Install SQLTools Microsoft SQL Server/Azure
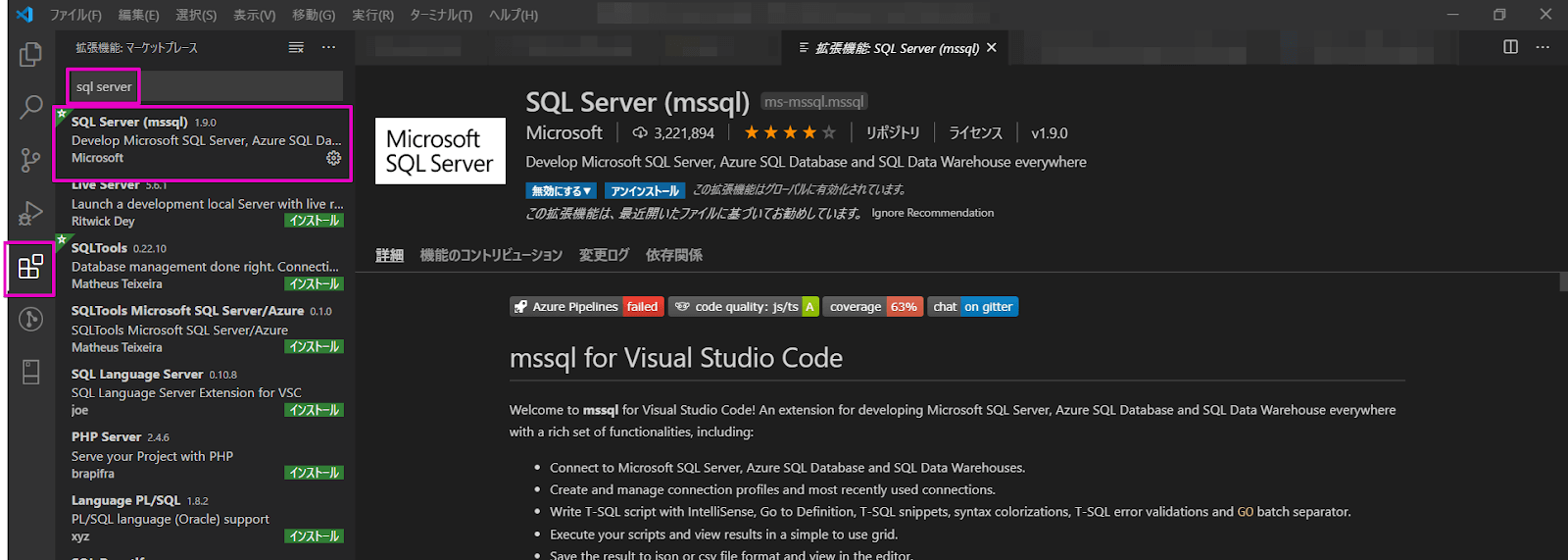Screen dimensions: 1568x560 pos(315,346)
